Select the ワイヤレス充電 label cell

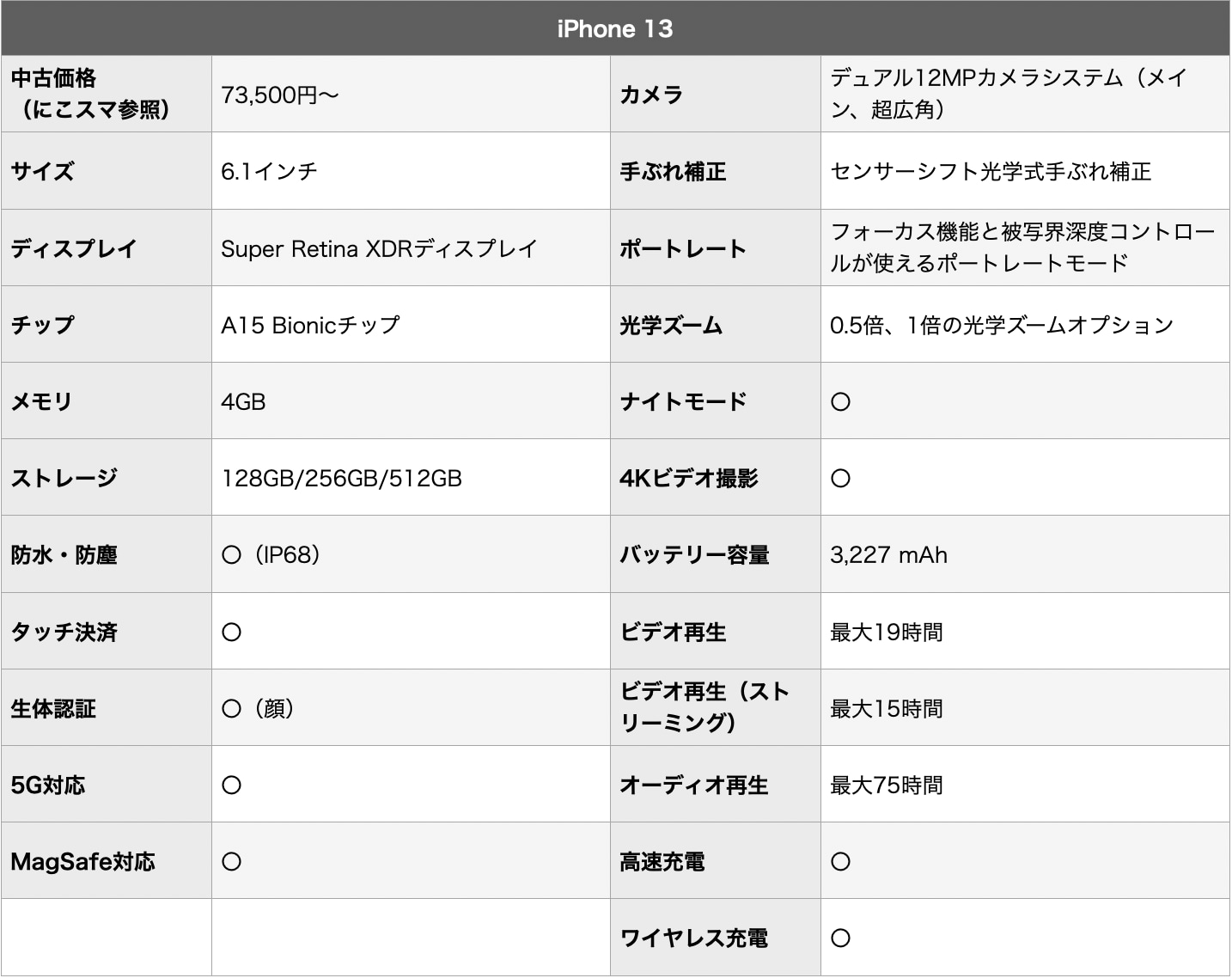716,938
